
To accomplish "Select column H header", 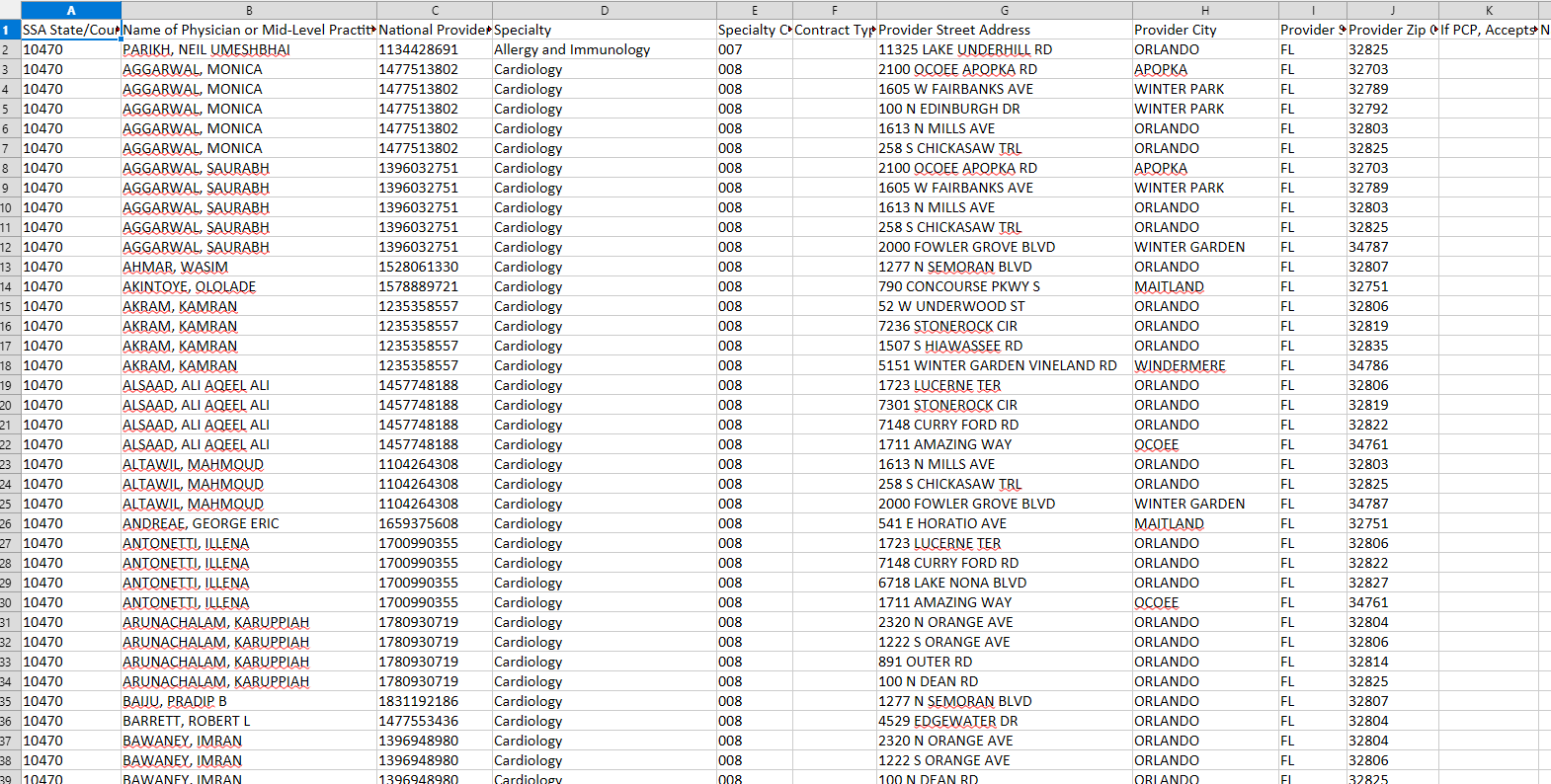I will pos(1205,10).
